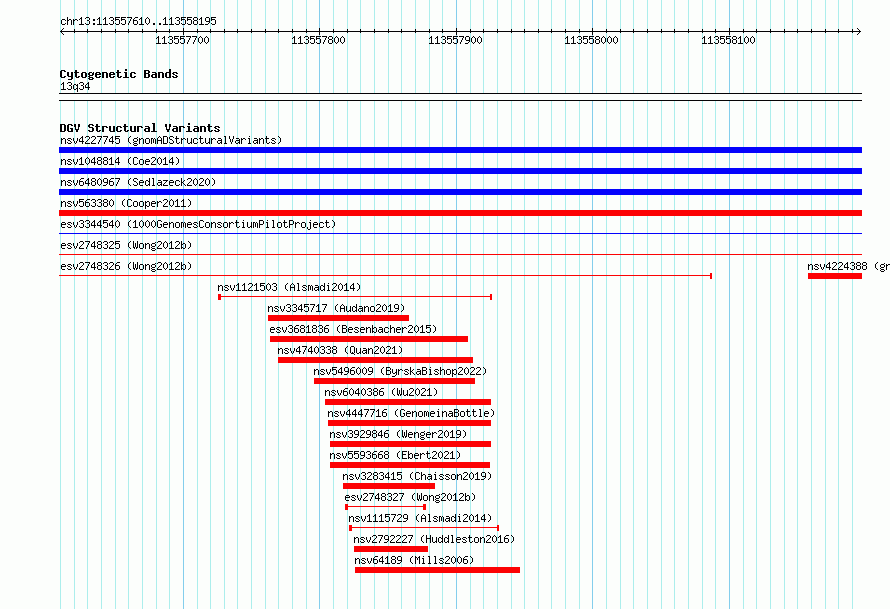Click the ruler's left arrow end
Viewport: 890px width, 609px height.
pos(62,31)
